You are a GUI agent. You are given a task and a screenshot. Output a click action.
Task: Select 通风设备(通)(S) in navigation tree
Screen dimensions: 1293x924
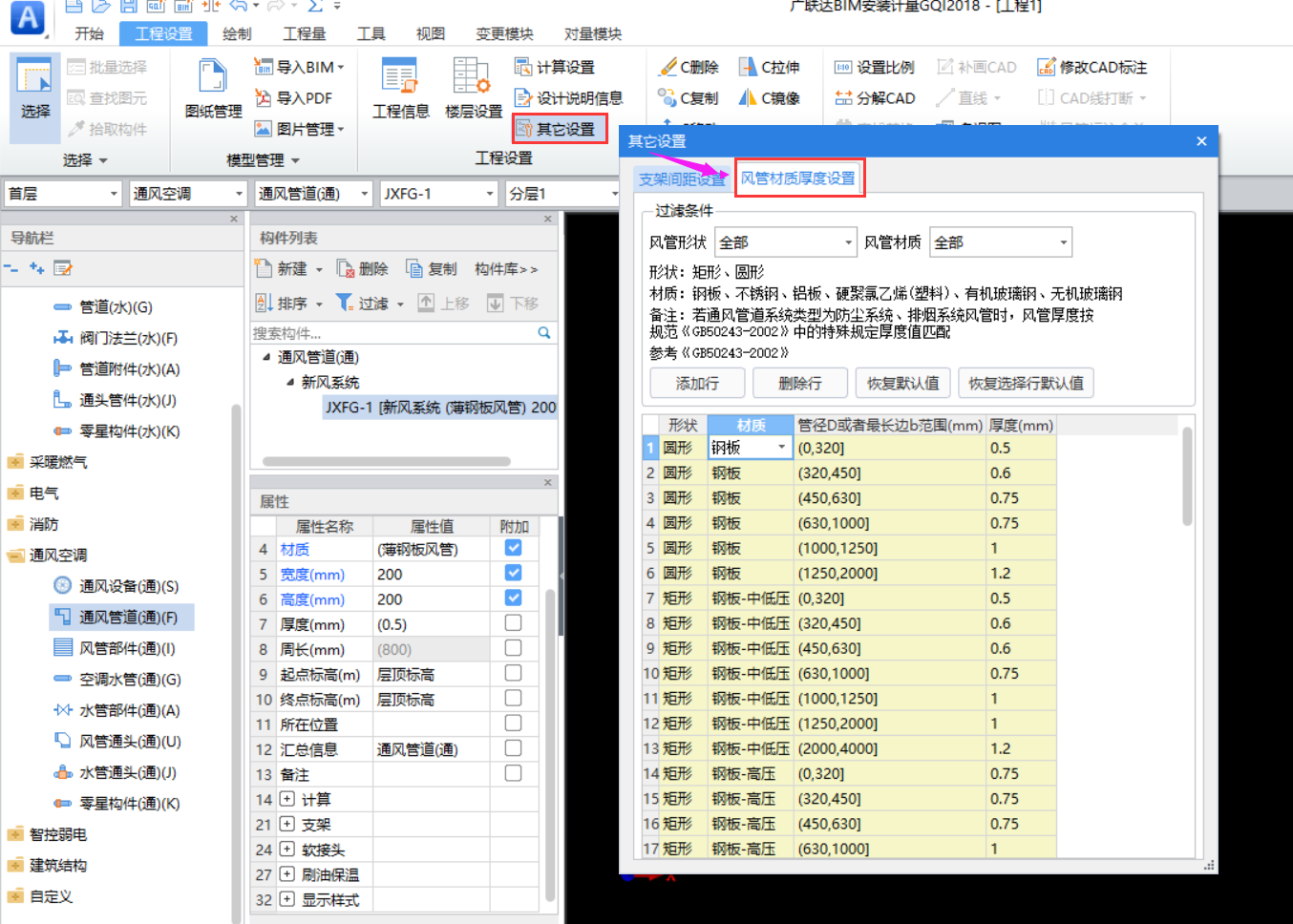(x=116, y=586)
